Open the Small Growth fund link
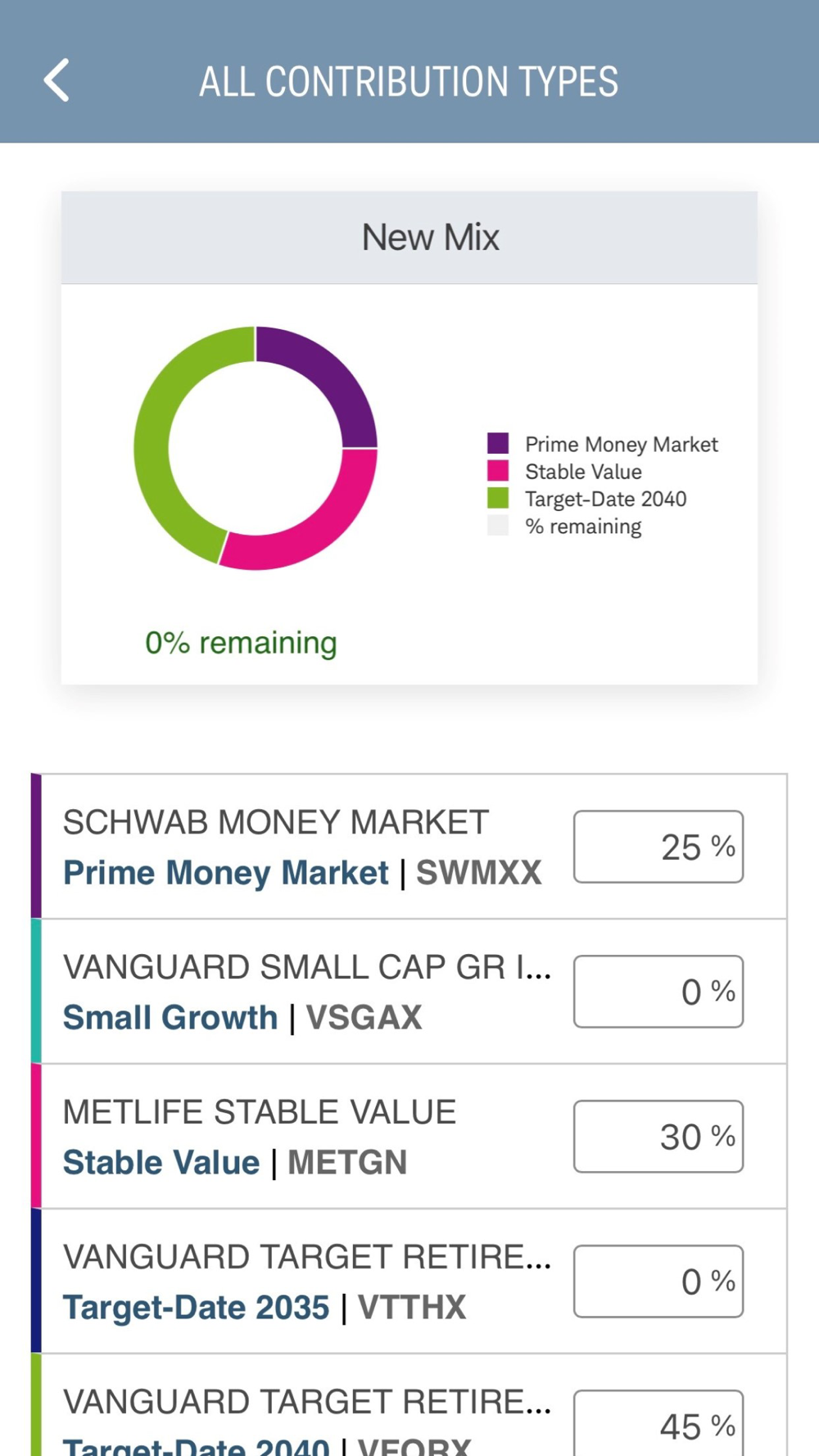819x1456 pixels. pos(170,1018)
